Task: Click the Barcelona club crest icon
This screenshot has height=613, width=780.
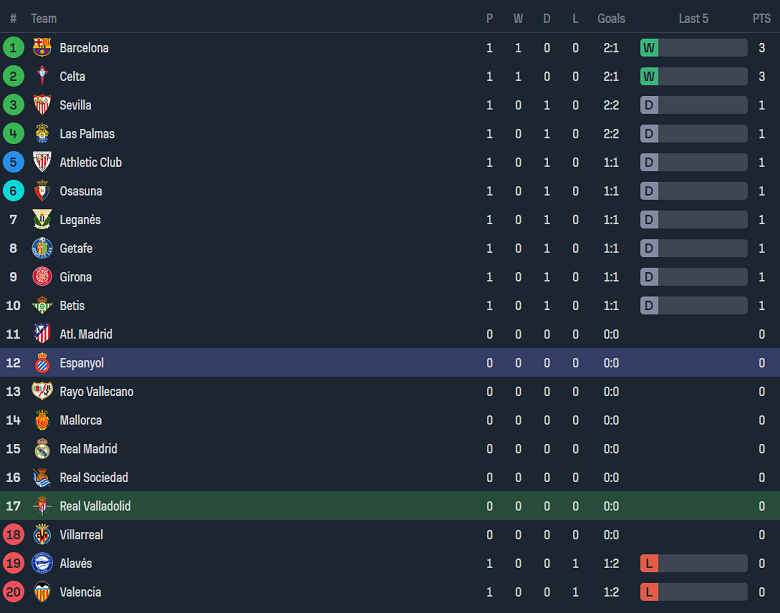Action: click(x=42, y=48)
